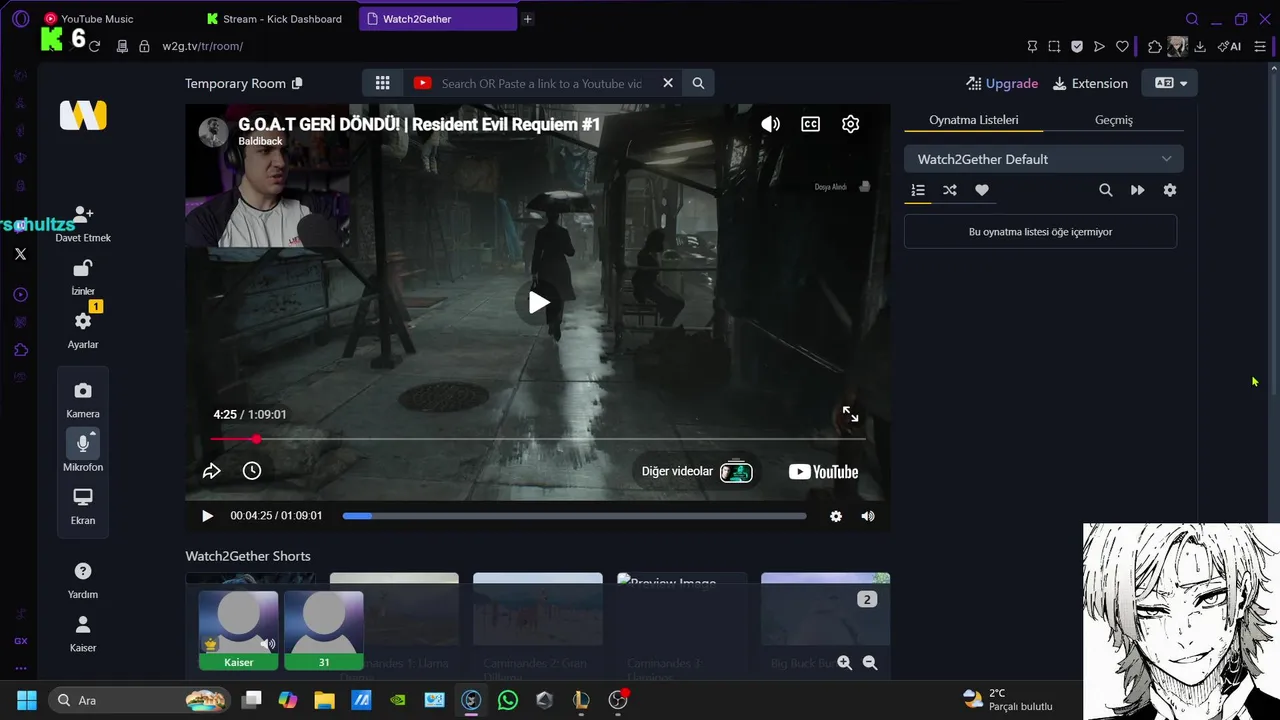Viewport: 1280px width, 720px height.
Task: Open playlist settings gear
Action: tap(1170, 190)
